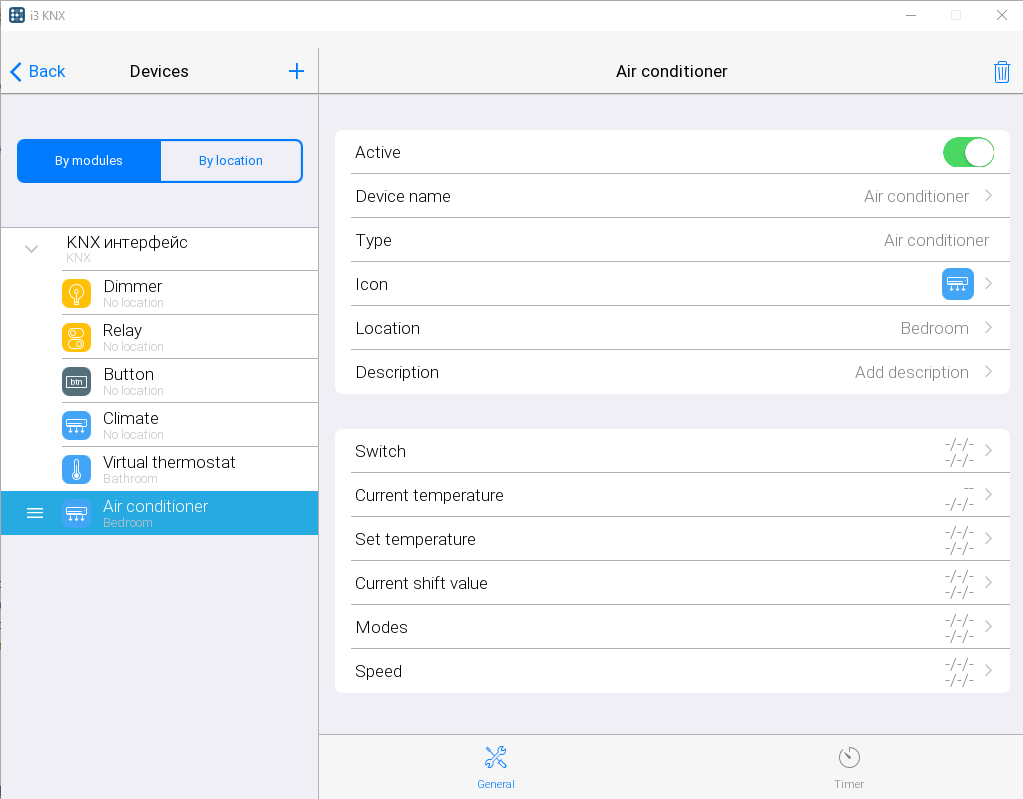Open the Timer tab
This screenshot has width=1023, height=799.
coord(848,767)
